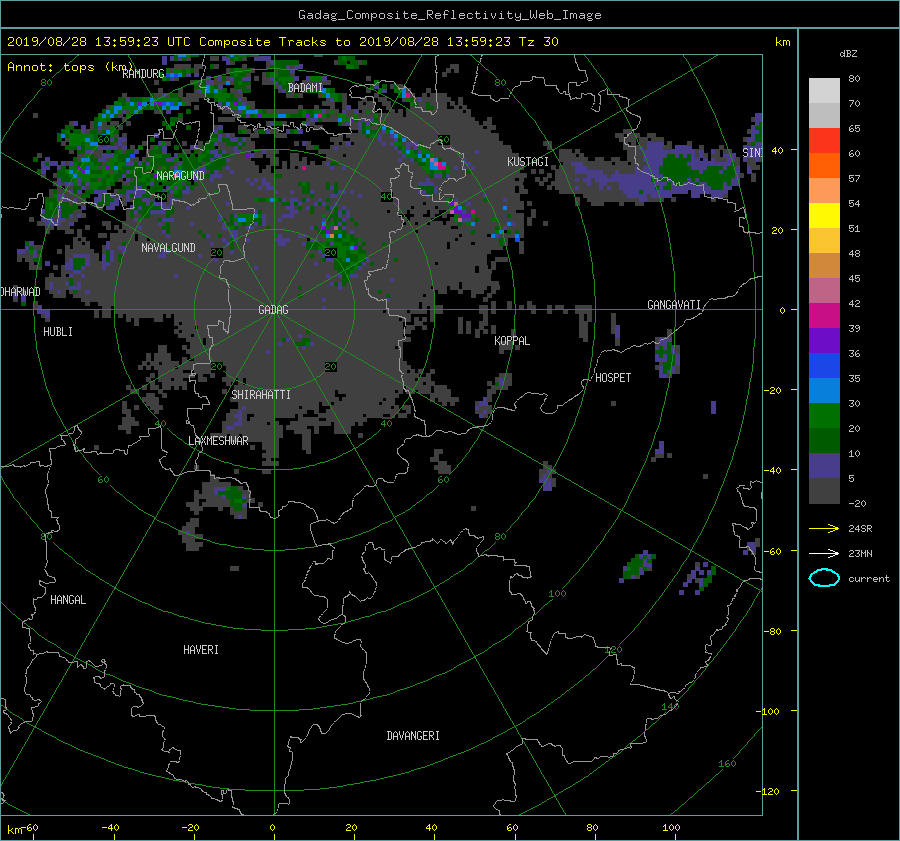Click the SHIRAHATTI town label

point(261,395)
